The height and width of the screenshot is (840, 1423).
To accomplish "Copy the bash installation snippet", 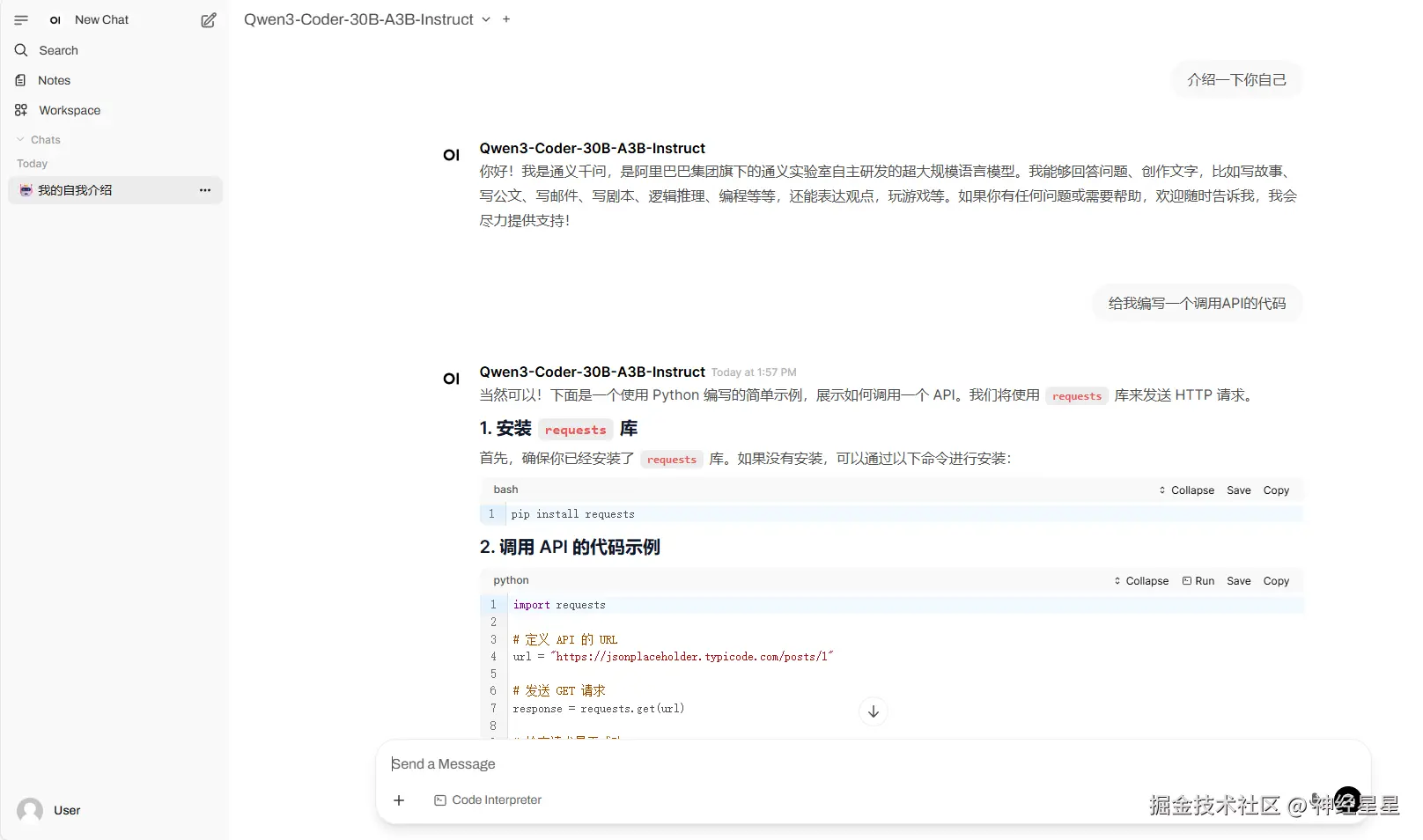I will [1277, 490].
